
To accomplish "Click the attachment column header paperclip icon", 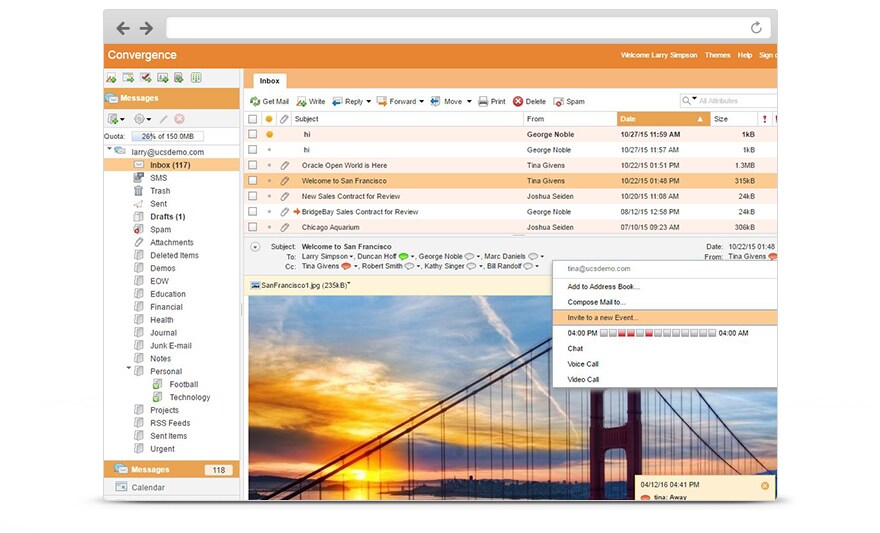I will pos(285,119).
